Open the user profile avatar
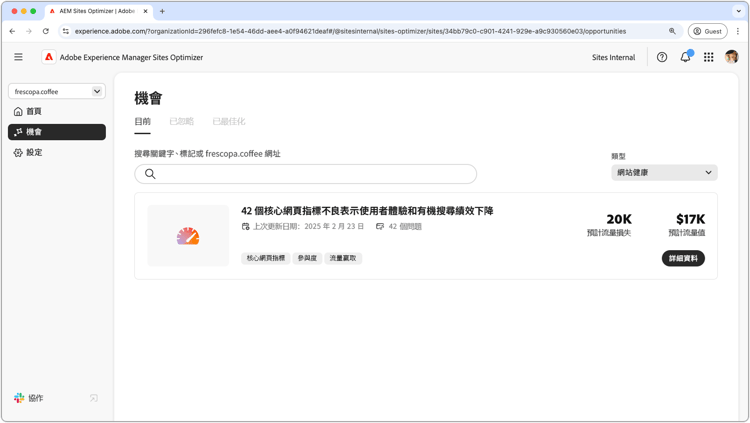The width and height of the screenshot is (750, 423). pos(731,57)
